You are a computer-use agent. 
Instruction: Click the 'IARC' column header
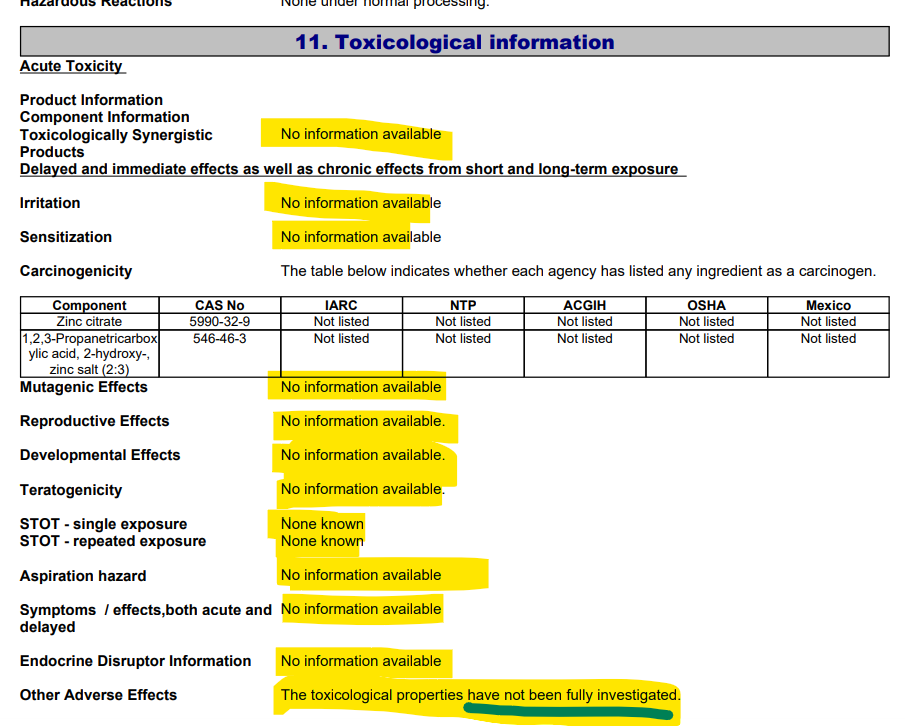341,305
